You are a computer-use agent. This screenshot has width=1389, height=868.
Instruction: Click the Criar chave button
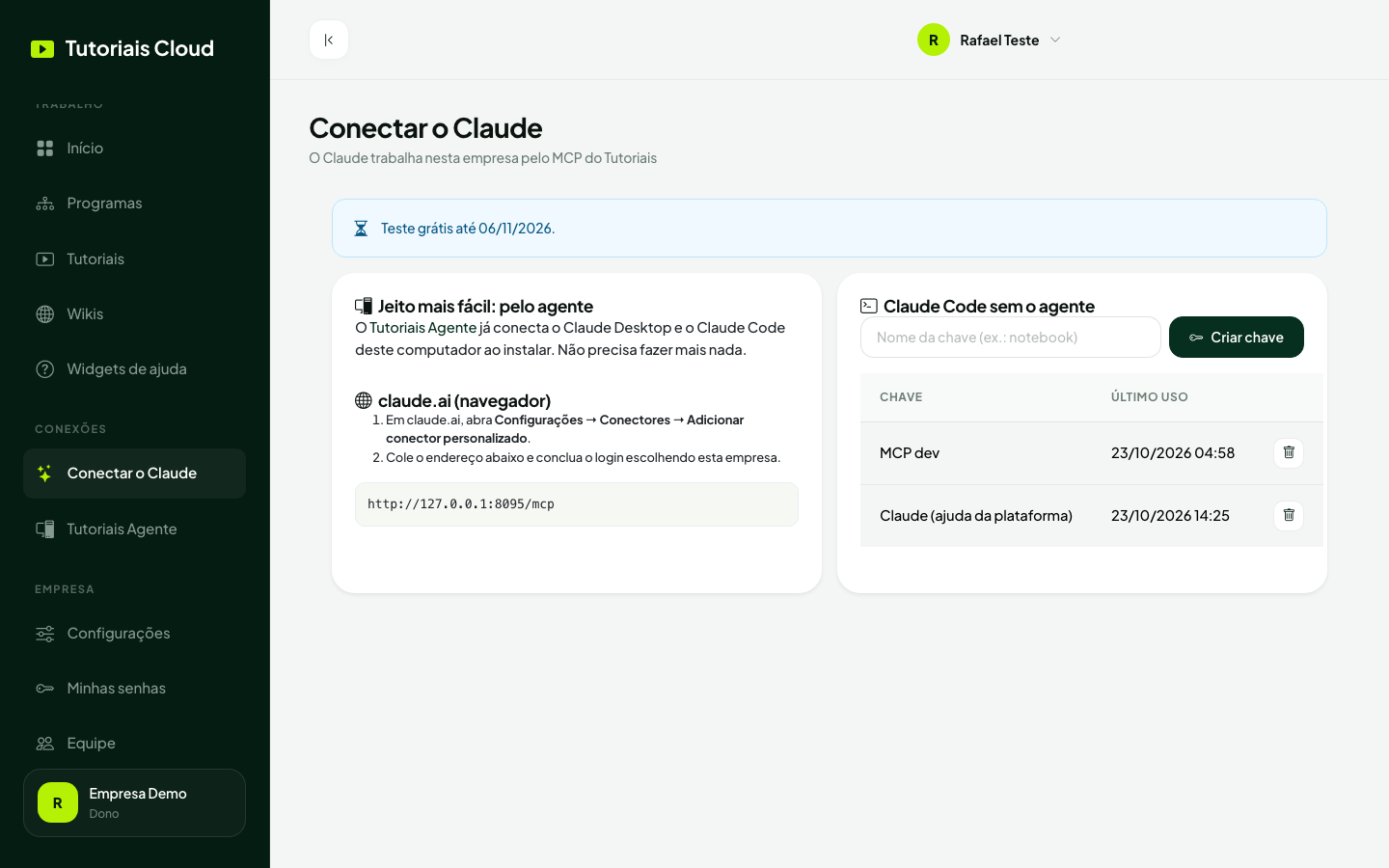click(x=1237, y=337)
